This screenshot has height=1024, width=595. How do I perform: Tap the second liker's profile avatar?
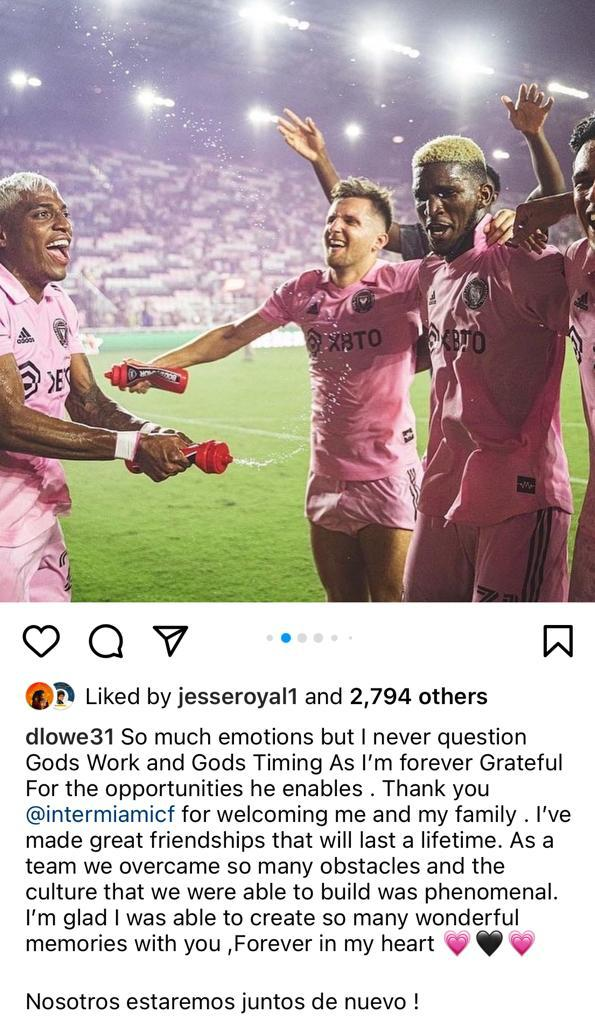point(63,696)
